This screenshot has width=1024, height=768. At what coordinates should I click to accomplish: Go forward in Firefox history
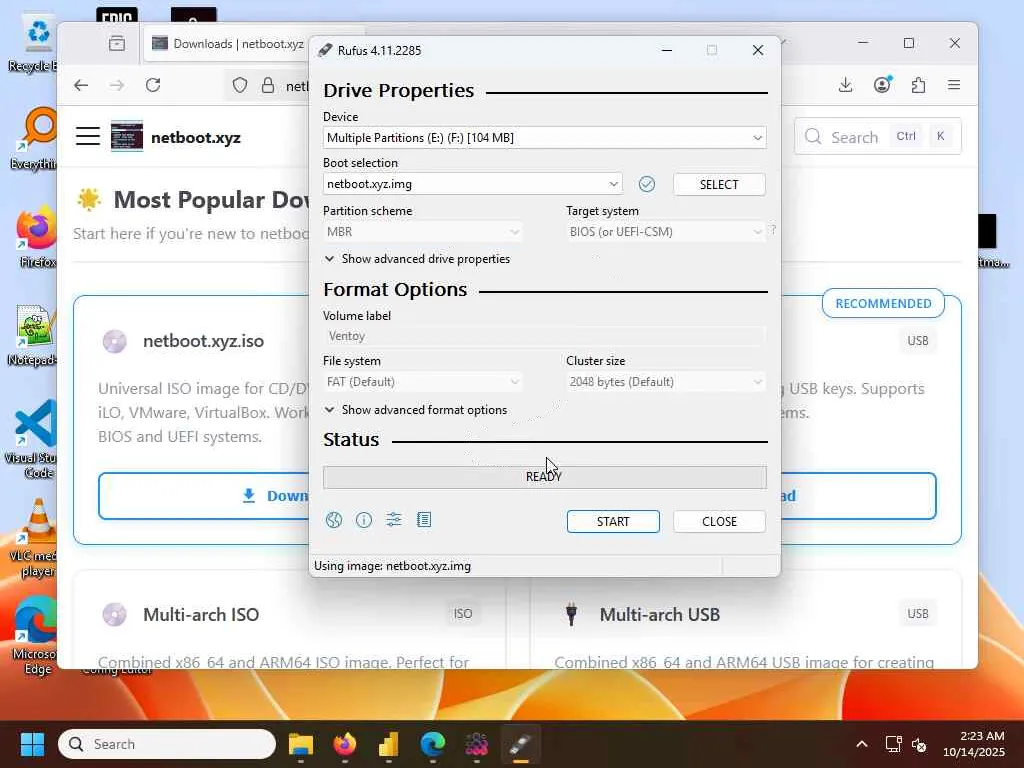(117, 85)
